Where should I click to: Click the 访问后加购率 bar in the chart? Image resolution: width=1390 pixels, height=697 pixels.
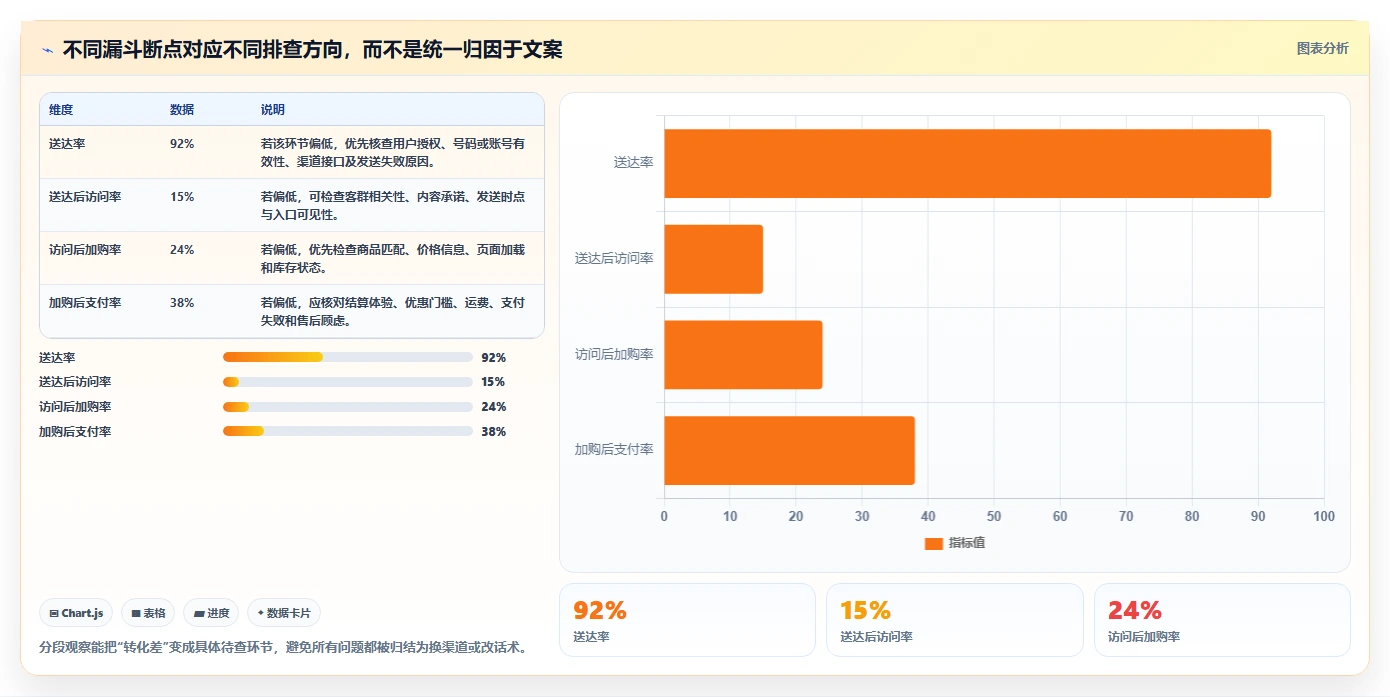pyautogui.click(x=743, y=354)
